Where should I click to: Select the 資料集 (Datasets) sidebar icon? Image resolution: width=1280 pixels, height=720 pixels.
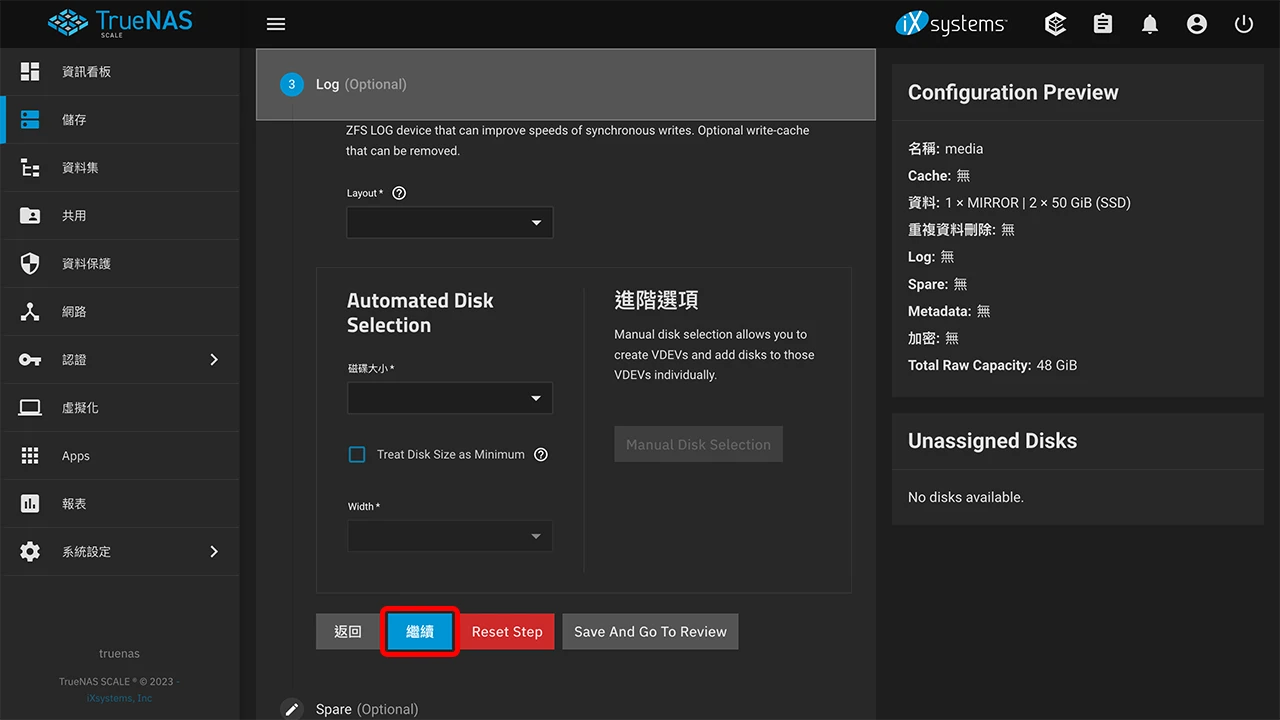(x=29, y=167)
